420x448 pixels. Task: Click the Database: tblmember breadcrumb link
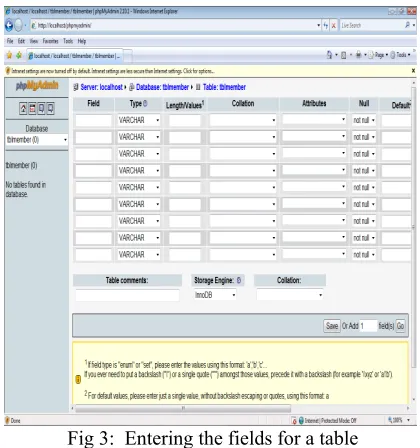click(x=162, y=87)
